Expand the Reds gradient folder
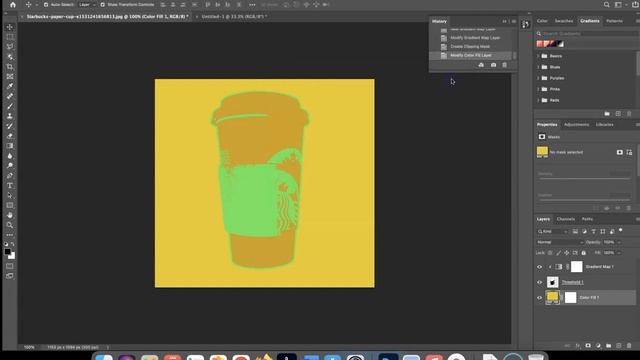 [538, 100]
